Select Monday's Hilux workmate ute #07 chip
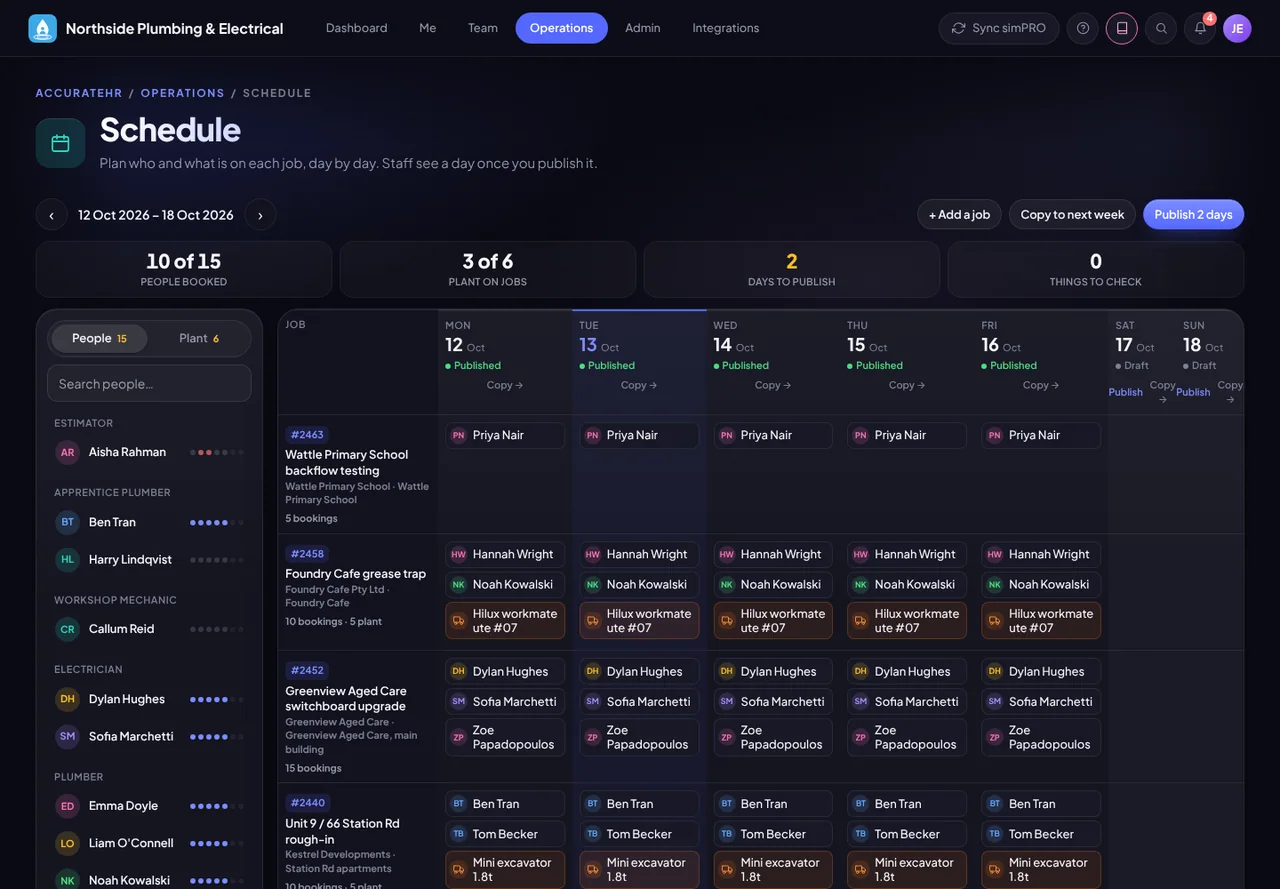The image size is (1280, 889). 505,621
